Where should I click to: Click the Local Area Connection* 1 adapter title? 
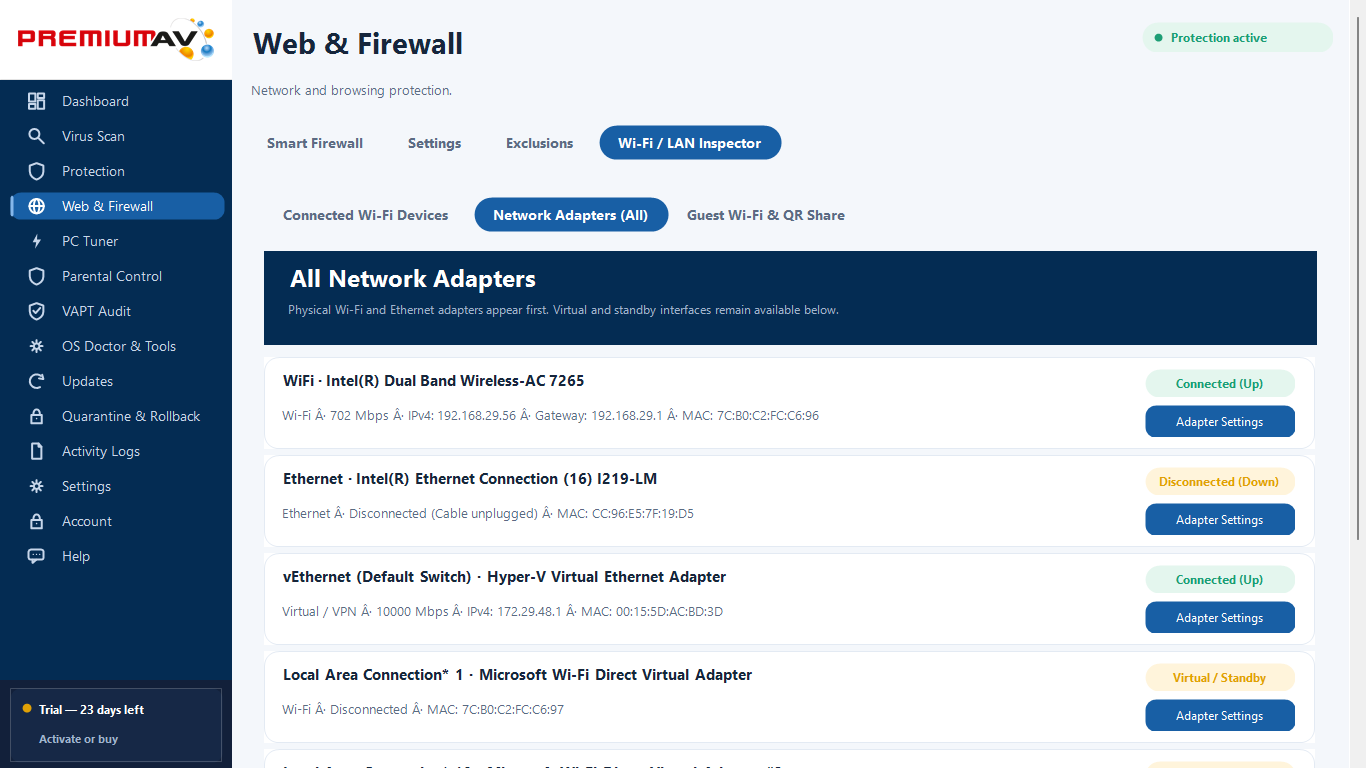pyautogui.click(x=517, y=675)
